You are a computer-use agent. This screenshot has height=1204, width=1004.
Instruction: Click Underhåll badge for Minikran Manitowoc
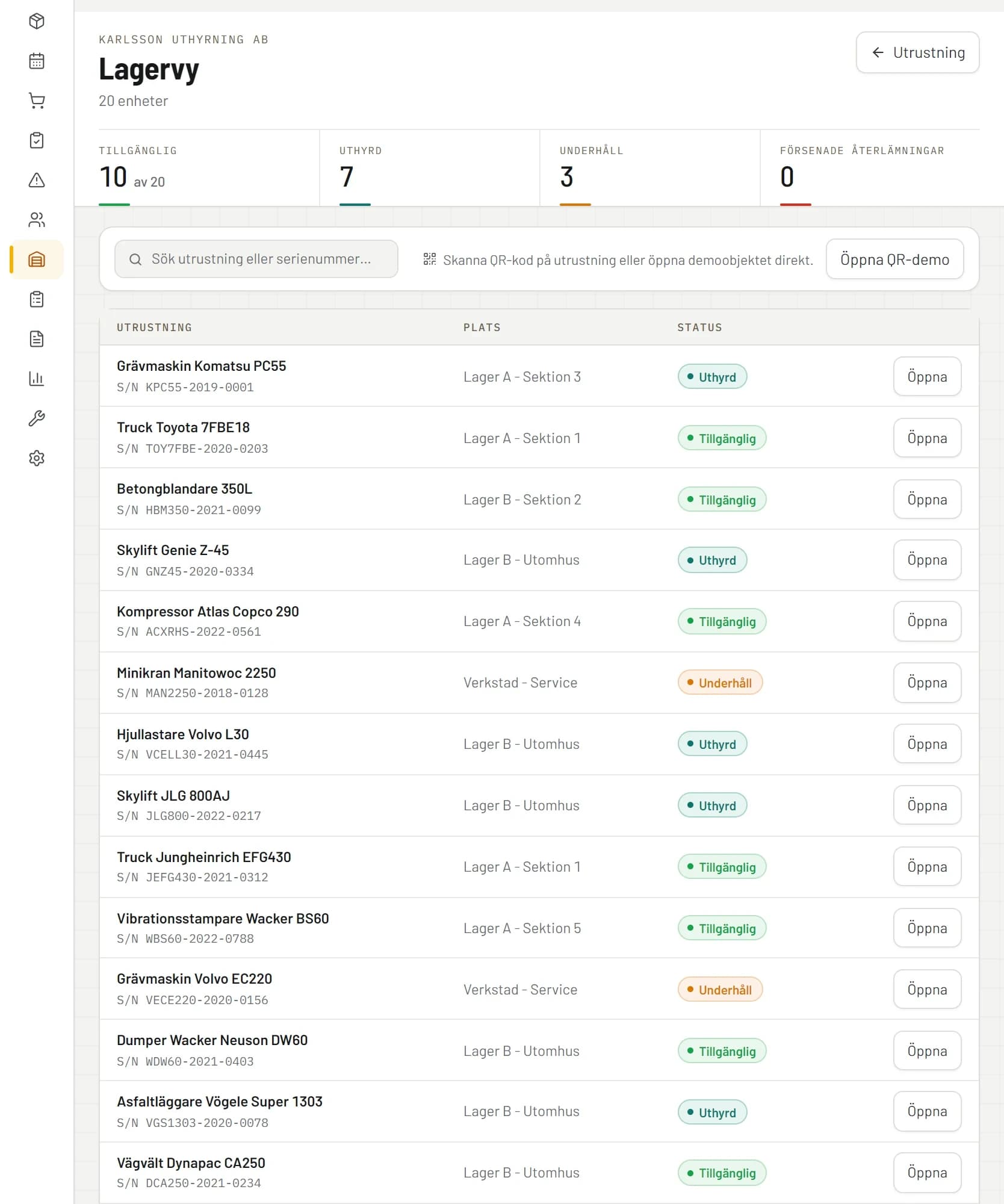tap(720, 683)
